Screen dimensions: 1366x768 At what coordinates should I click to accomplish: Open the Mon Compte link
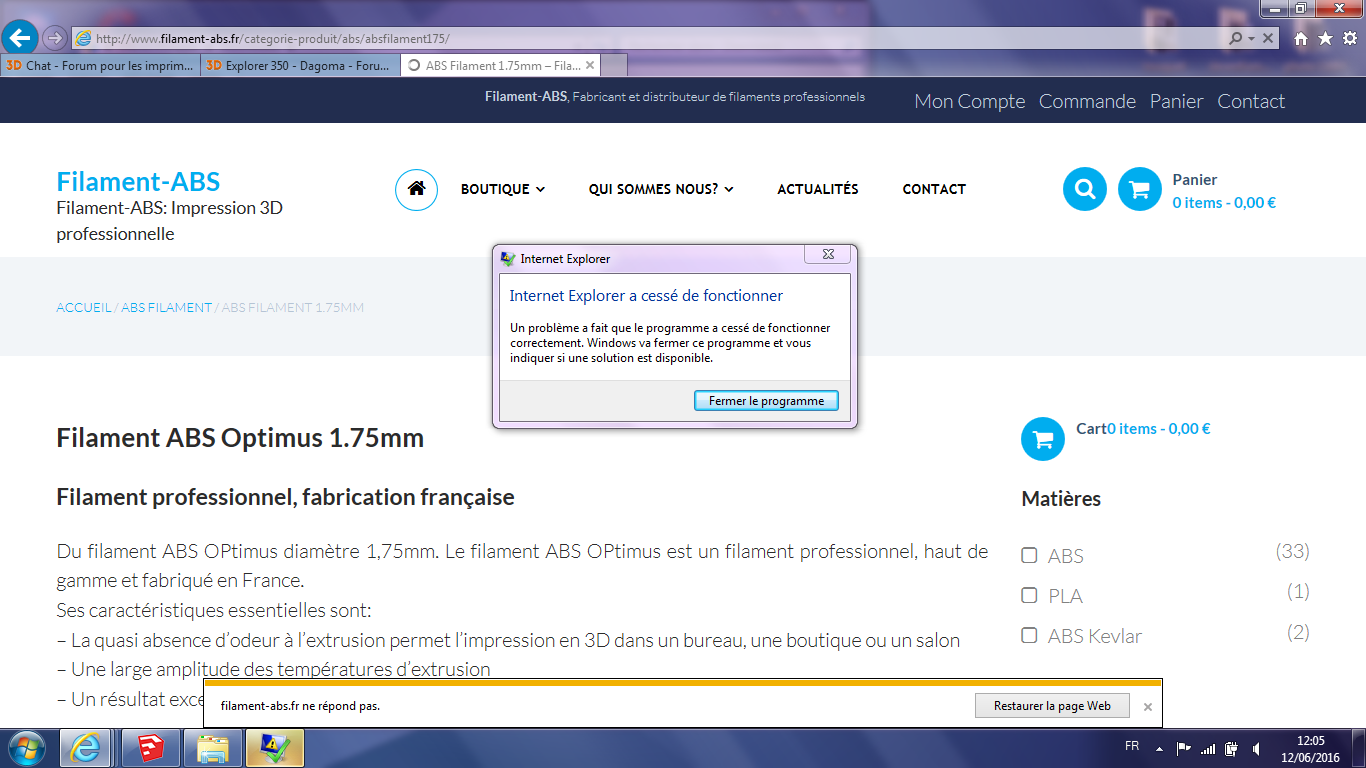tap(970, 101)
